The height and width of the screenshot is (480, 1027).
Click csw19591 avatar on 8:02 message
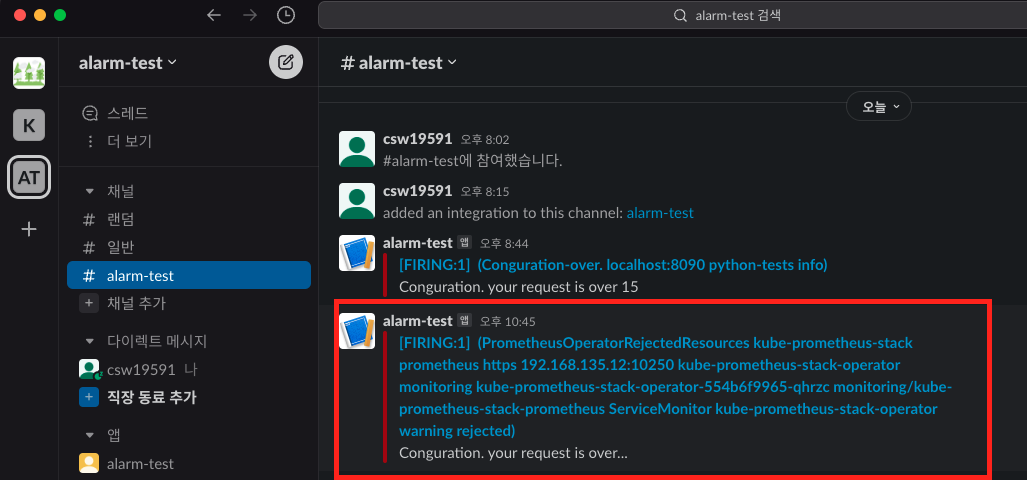click(x=356, y=149)
